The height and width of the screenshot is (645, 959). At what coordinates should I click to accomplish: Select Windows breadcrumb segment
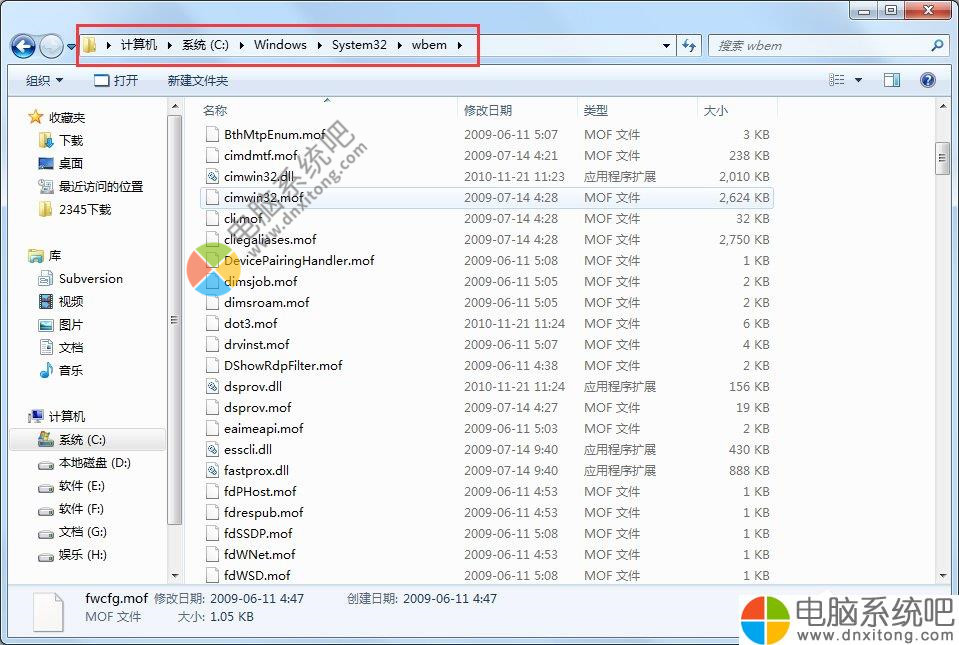(280, 45)
